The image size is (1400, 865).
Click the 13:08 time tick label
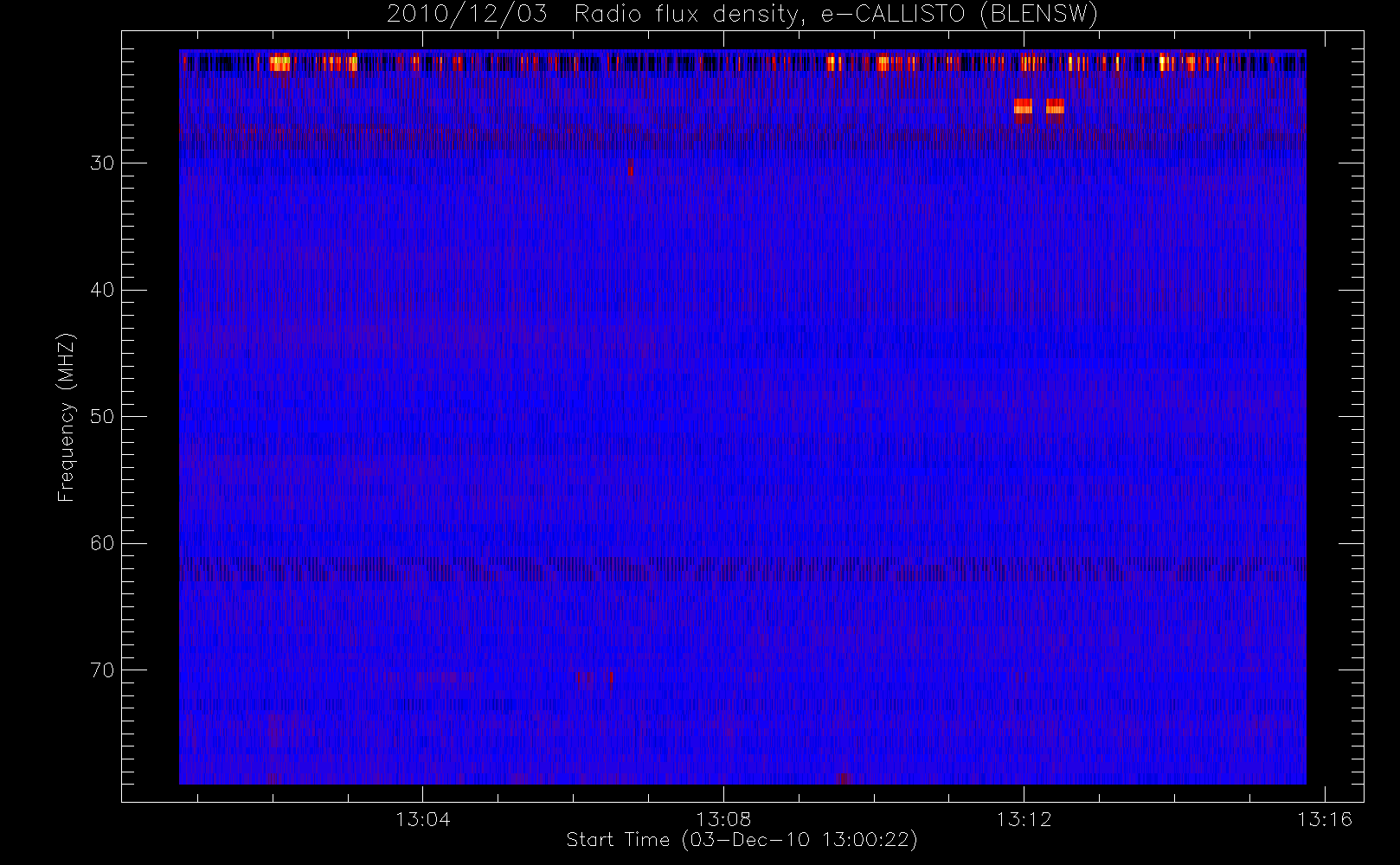pos(723,819)
